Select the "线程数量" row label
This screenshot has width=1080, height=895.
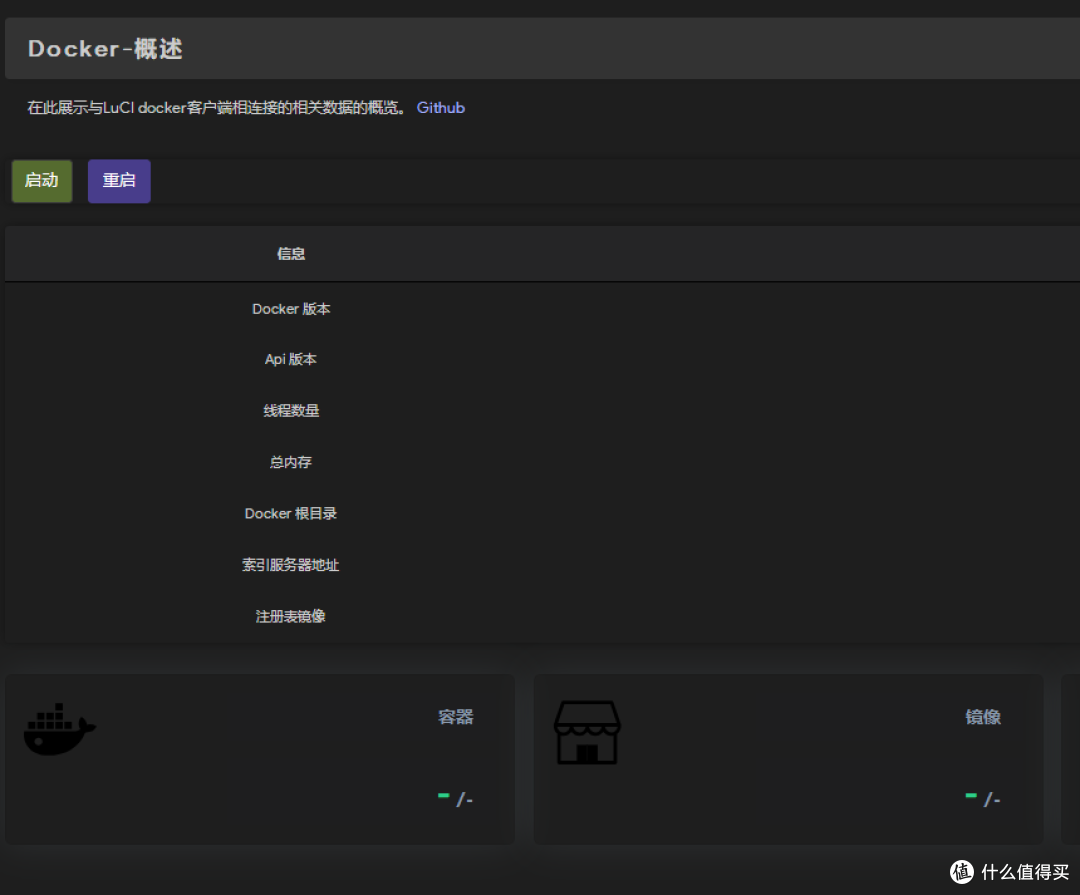pos(291,411)
